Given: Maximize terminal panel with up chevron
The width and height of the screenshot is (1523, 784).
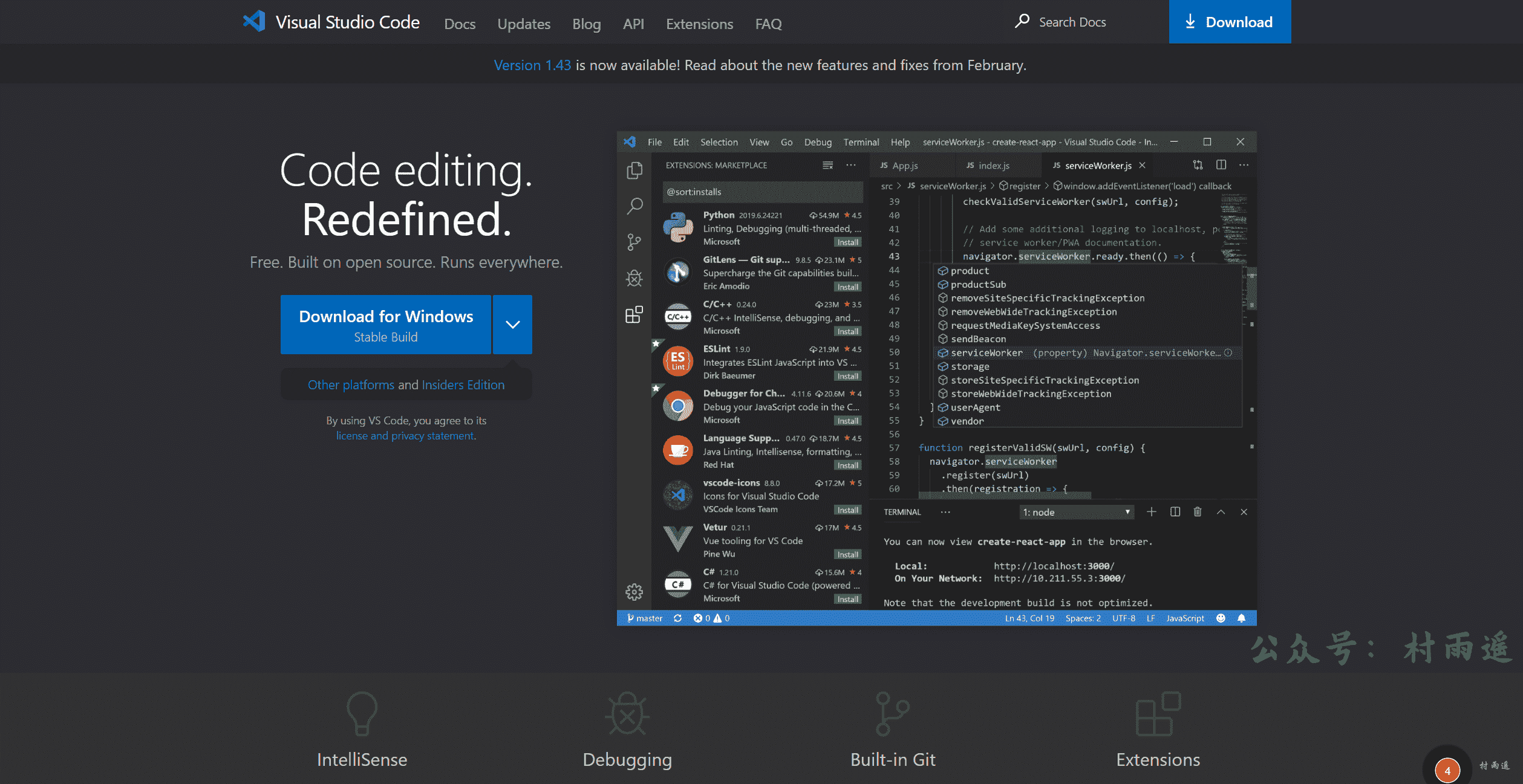Looking at the screenshot, I should pos(1221,512).
